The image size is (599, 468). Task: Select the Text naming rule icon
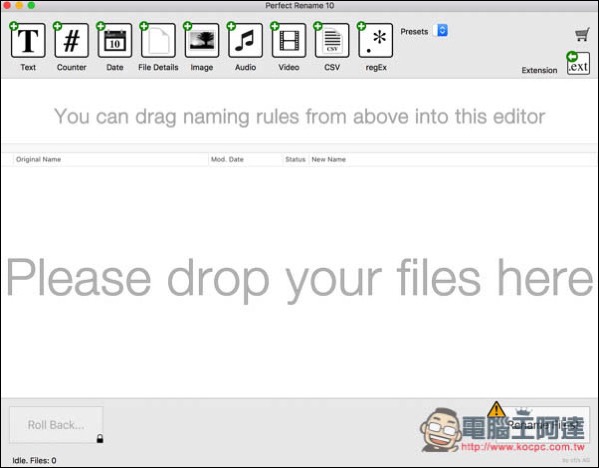coord(28,40)
